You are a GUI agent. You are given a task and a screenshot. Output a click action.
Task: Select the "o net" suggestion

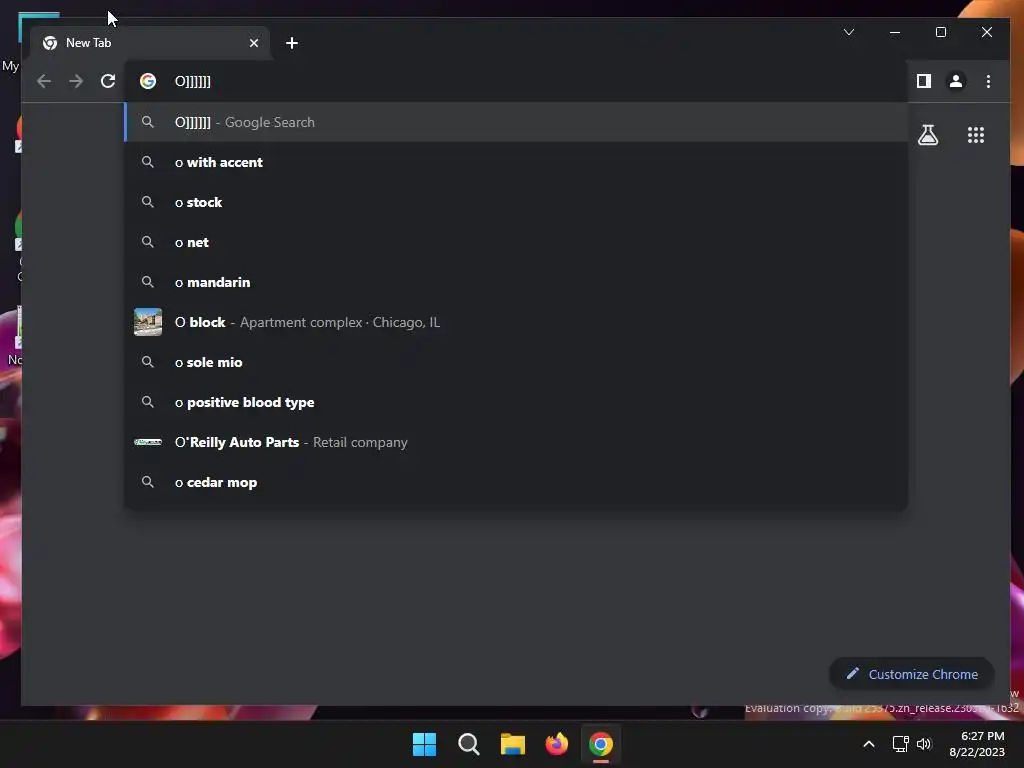click(x=516, y=242)
